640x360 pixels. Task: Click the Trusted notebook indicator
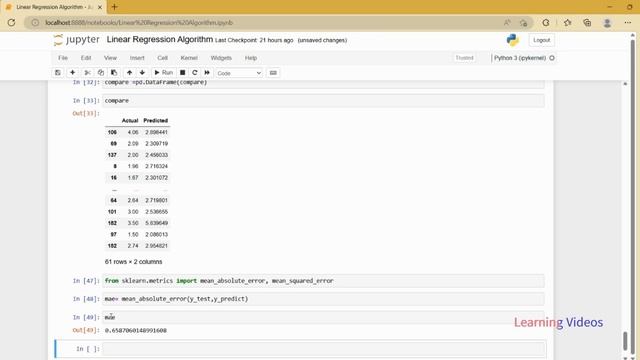point(464,58)
